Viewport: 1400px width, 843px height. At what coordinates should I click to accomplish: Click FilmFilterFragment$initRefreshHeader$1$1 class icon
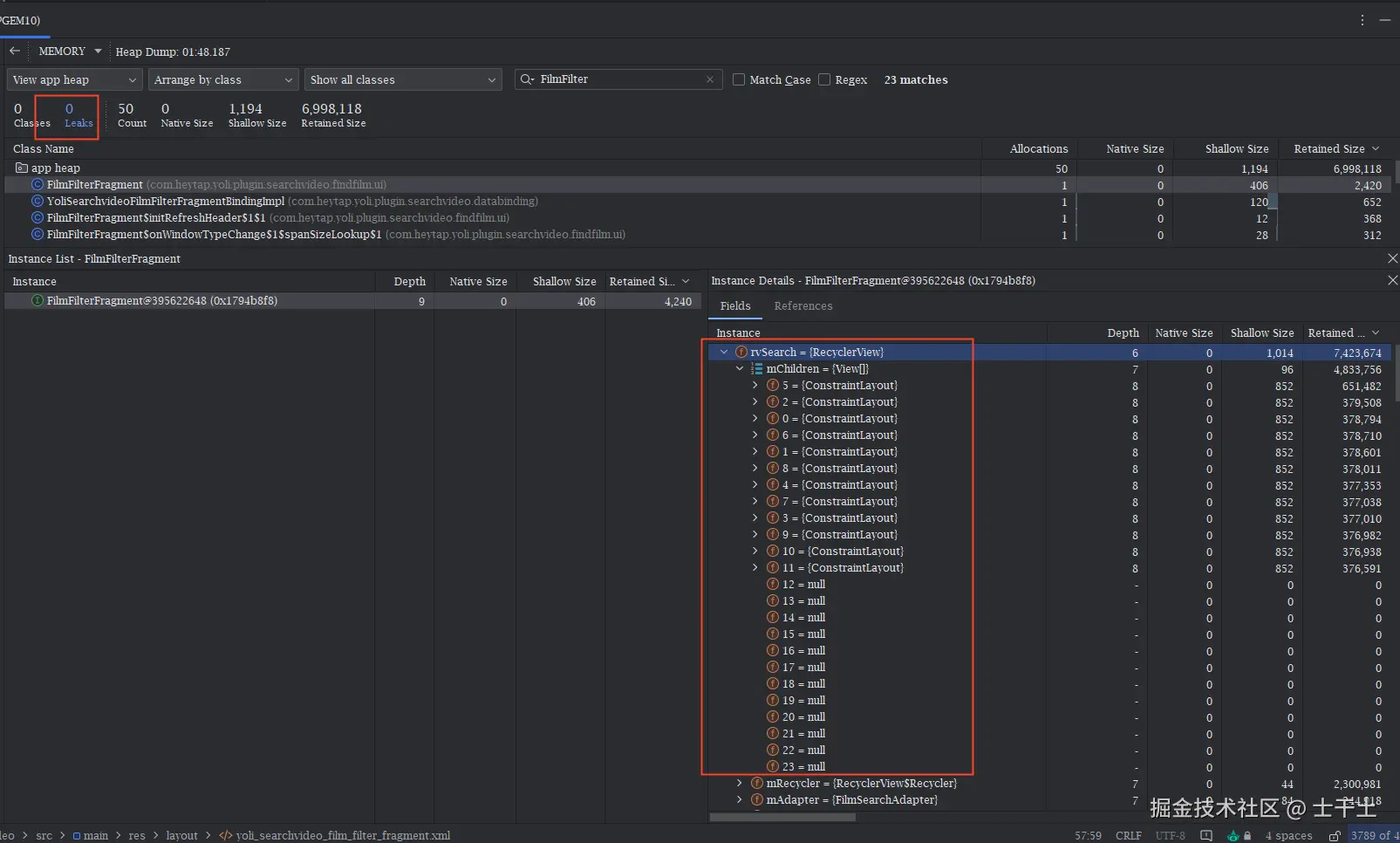click(x=38, y=218)
